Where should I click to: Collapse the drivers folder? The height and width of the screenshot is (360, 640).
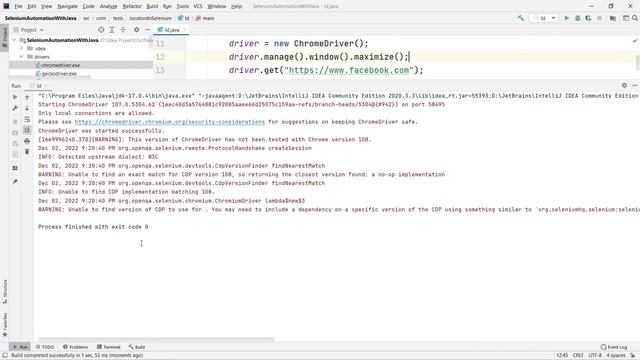(x=22, y=57)
